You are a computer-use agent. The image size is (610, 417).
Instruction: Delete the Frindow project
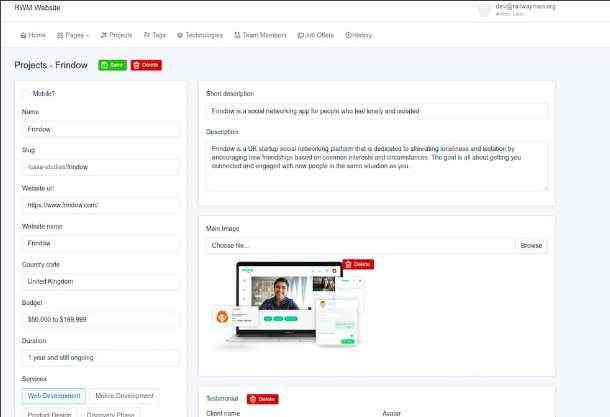146,65
